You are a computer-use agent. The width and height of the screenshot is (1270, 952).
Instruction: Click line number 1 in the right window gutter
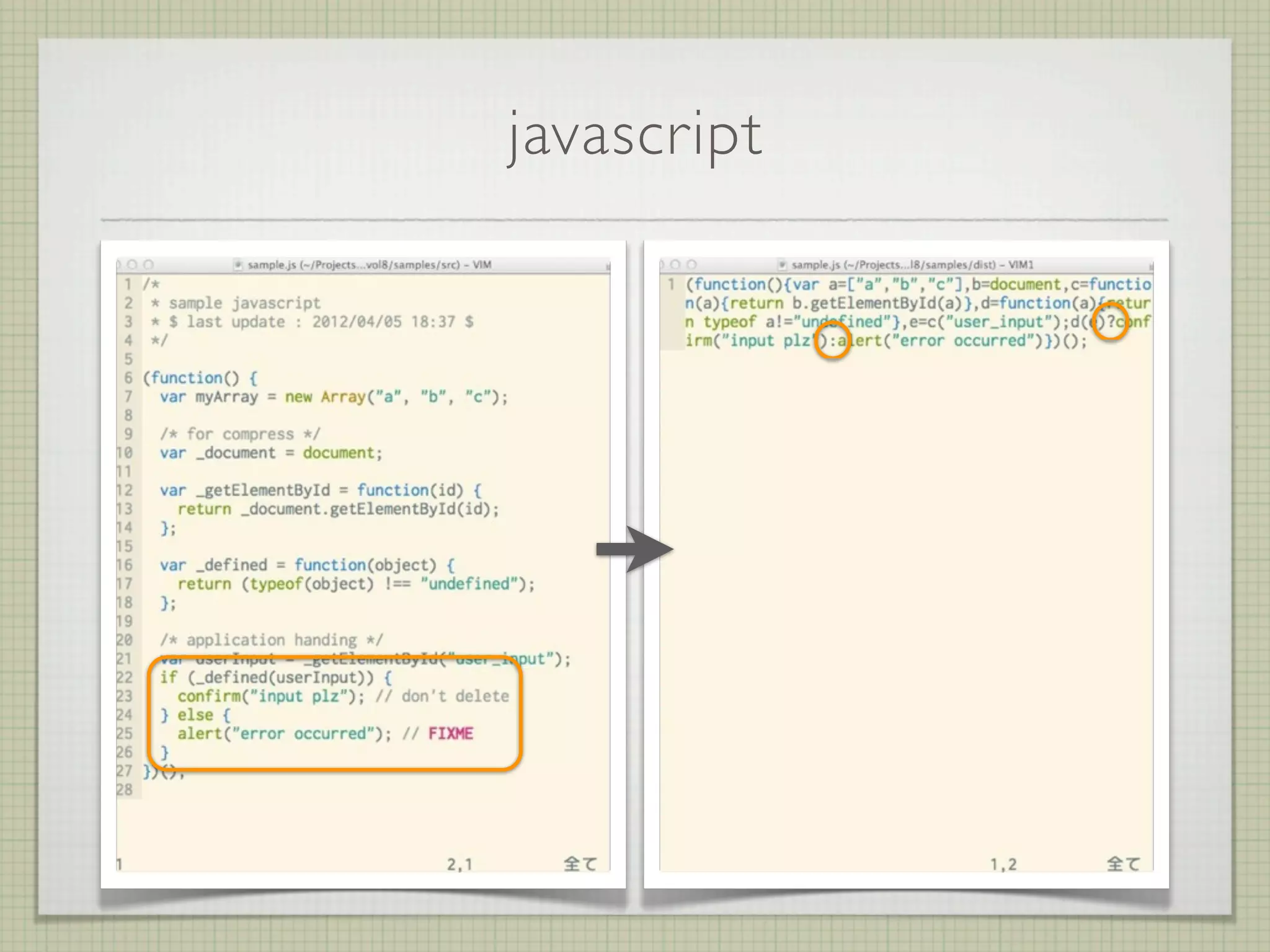pyautogui.click(x=671, y=284)
